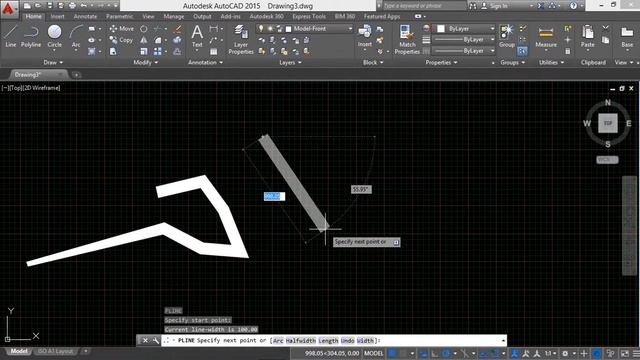The image size is (640, 360).
Task: Click the Stretch icon in Modify panel
Action: 113,51
